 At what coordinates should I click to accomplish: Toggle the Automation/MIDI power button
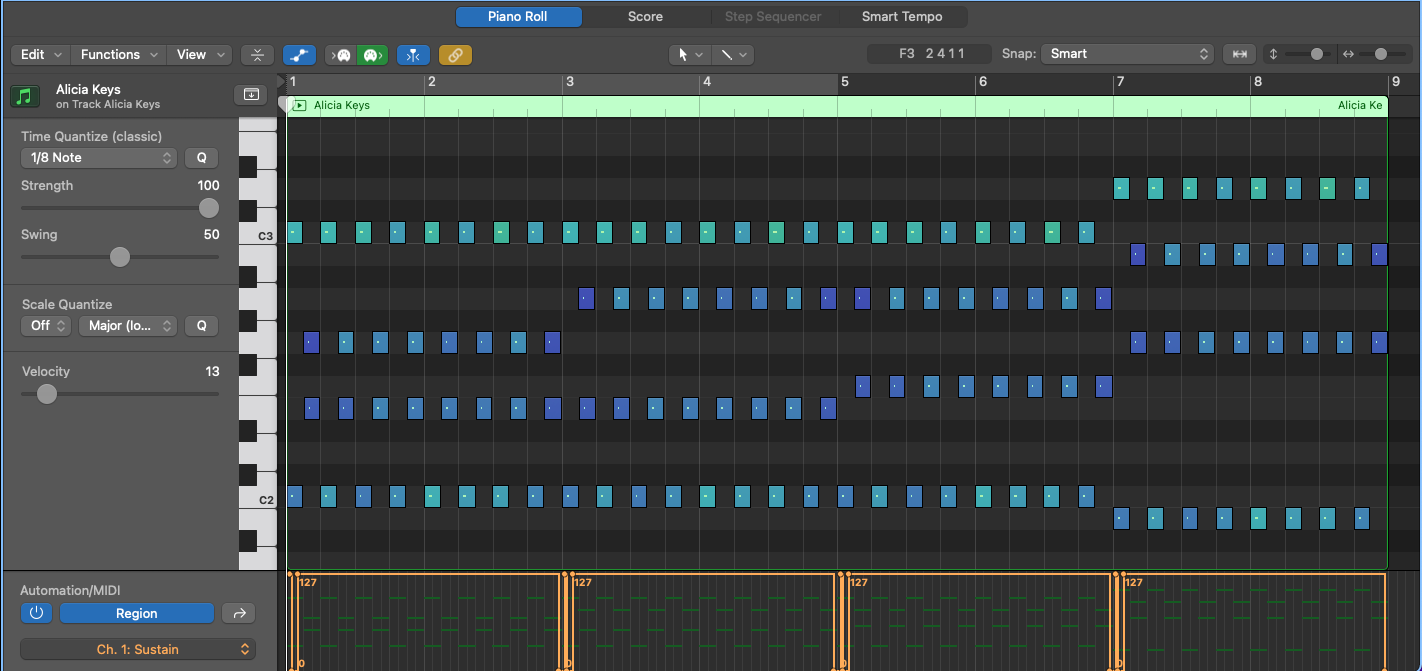tap(36, 613)
